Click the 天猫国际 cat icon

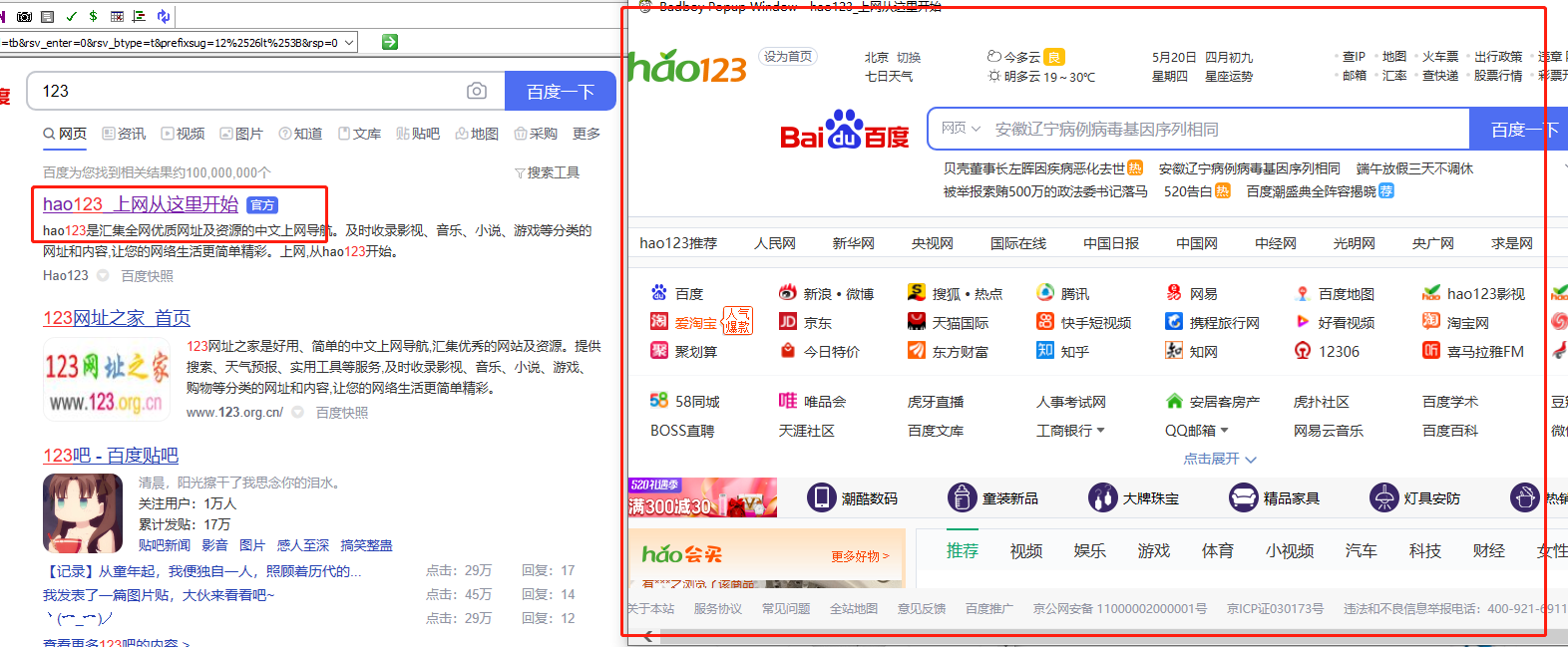coord(917,322)
